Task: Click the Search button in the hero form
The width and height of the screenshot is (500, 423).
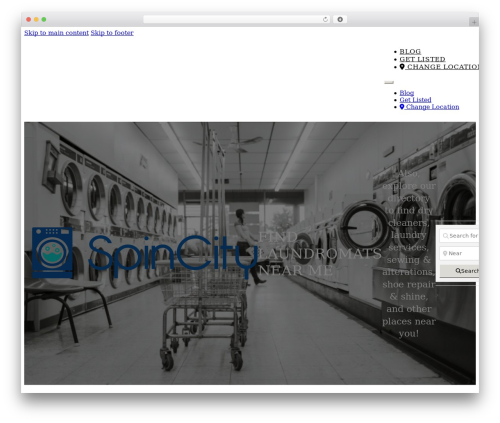Action: [x=459, y=271]
